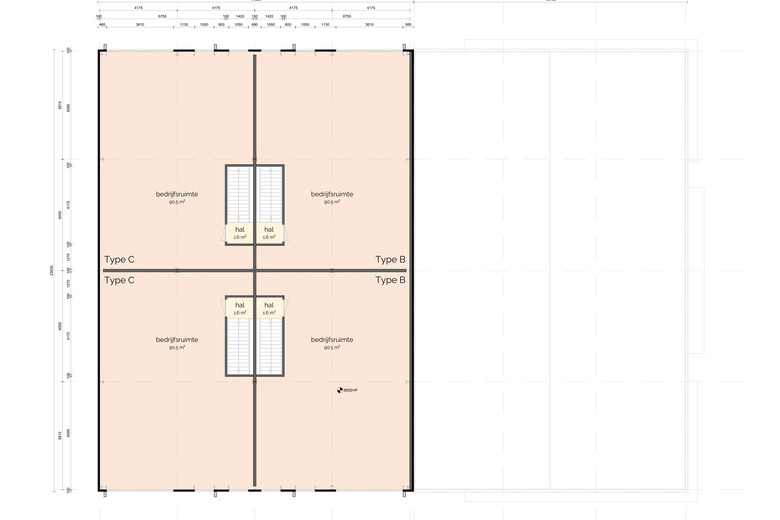Image resolution: width=780 pixels, height=520 pixels.
Task: Click 'bedrijfsruimte' label in upper Type C unit
Action: point(177,194)
